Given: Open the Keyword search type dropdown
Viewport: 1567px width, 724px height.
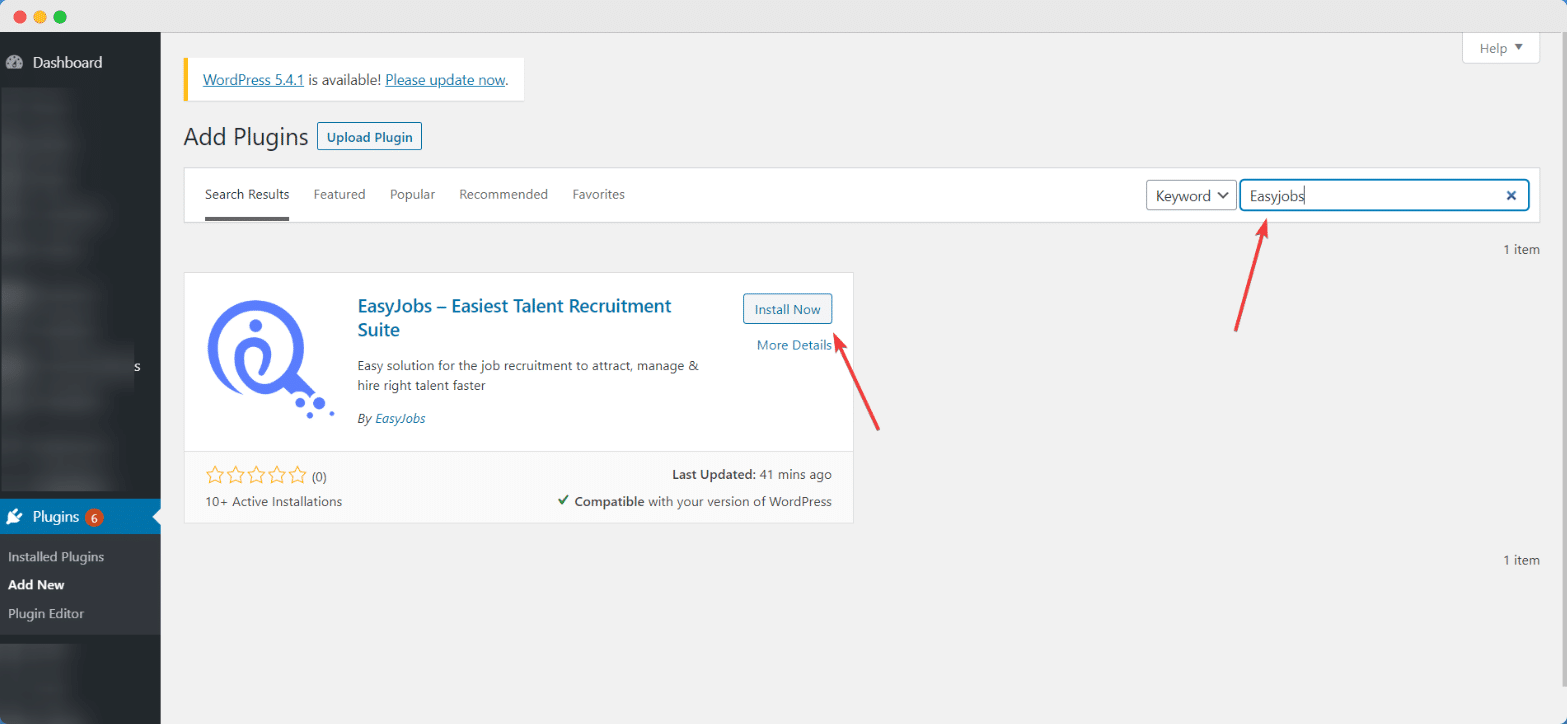Looking at the screenshot, I should point(1191,196).
